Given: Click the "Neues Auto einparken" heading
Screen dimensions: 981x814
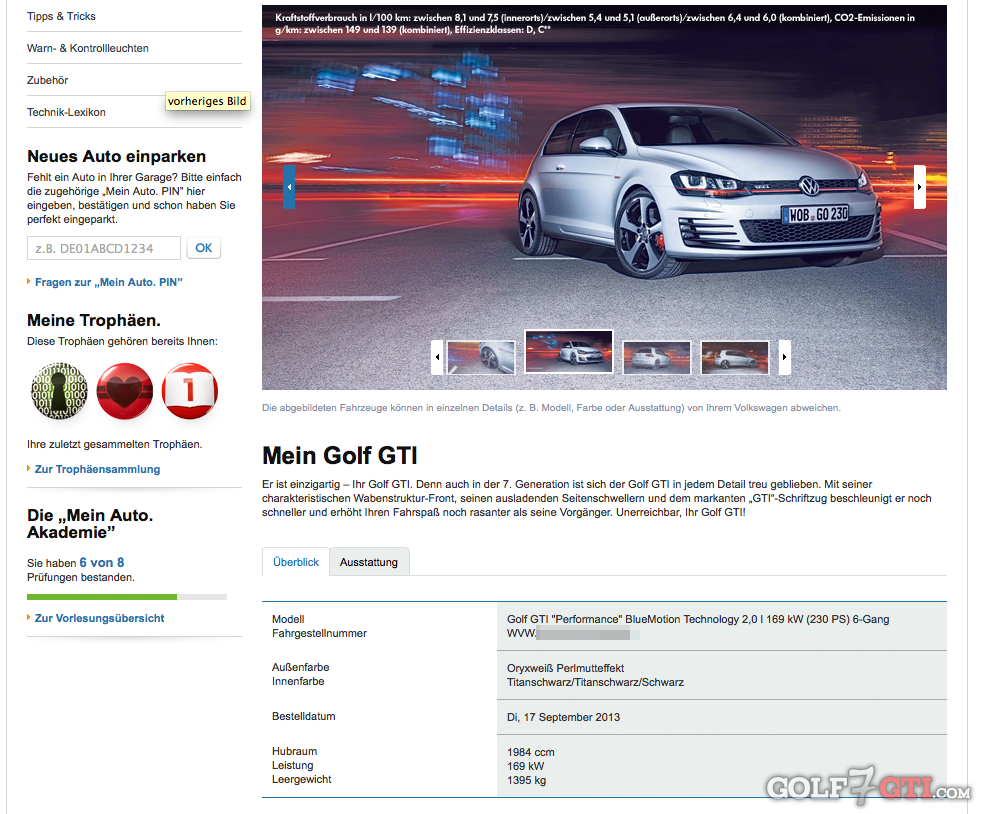Looking at the screenshot, I should click(x=116, y=156).
